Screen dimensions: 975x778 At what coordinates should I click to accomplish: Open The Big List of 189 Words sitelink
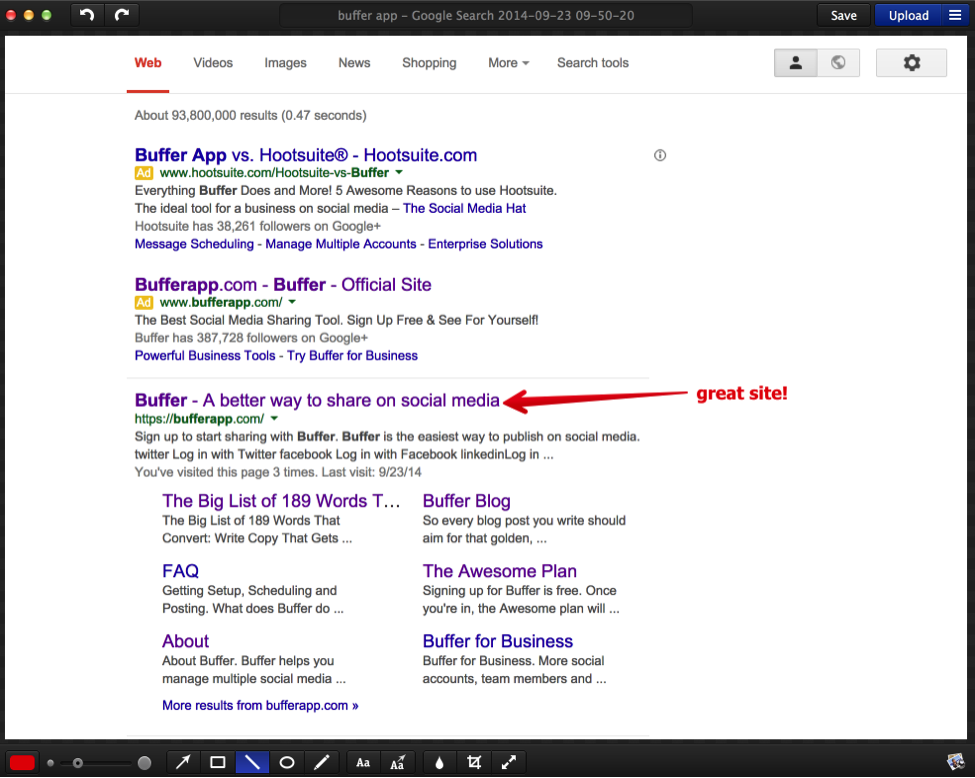(281, 501)
